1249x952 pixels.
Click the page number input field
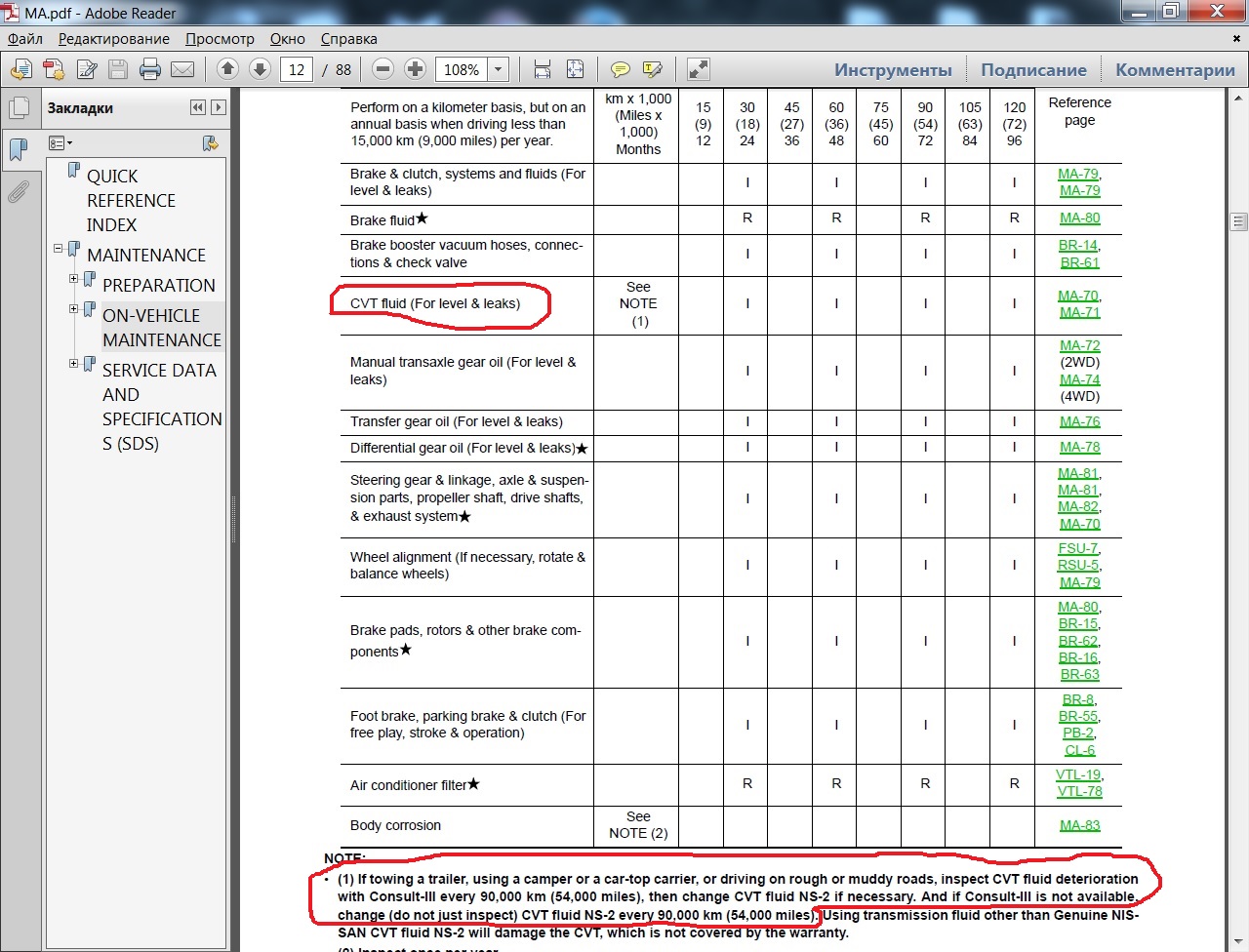click(x=297, y=69)
